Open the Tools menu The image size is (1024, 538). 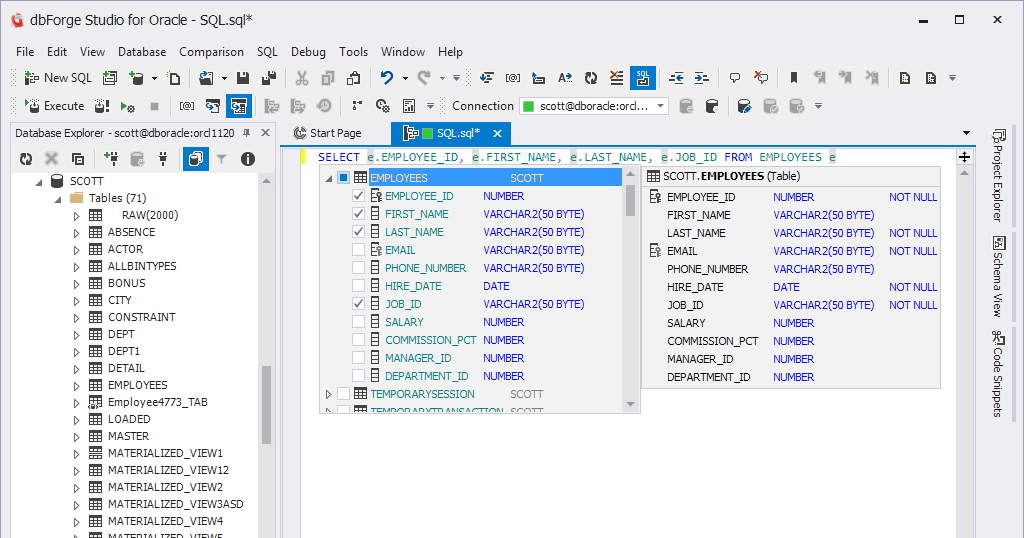point(353,52)
